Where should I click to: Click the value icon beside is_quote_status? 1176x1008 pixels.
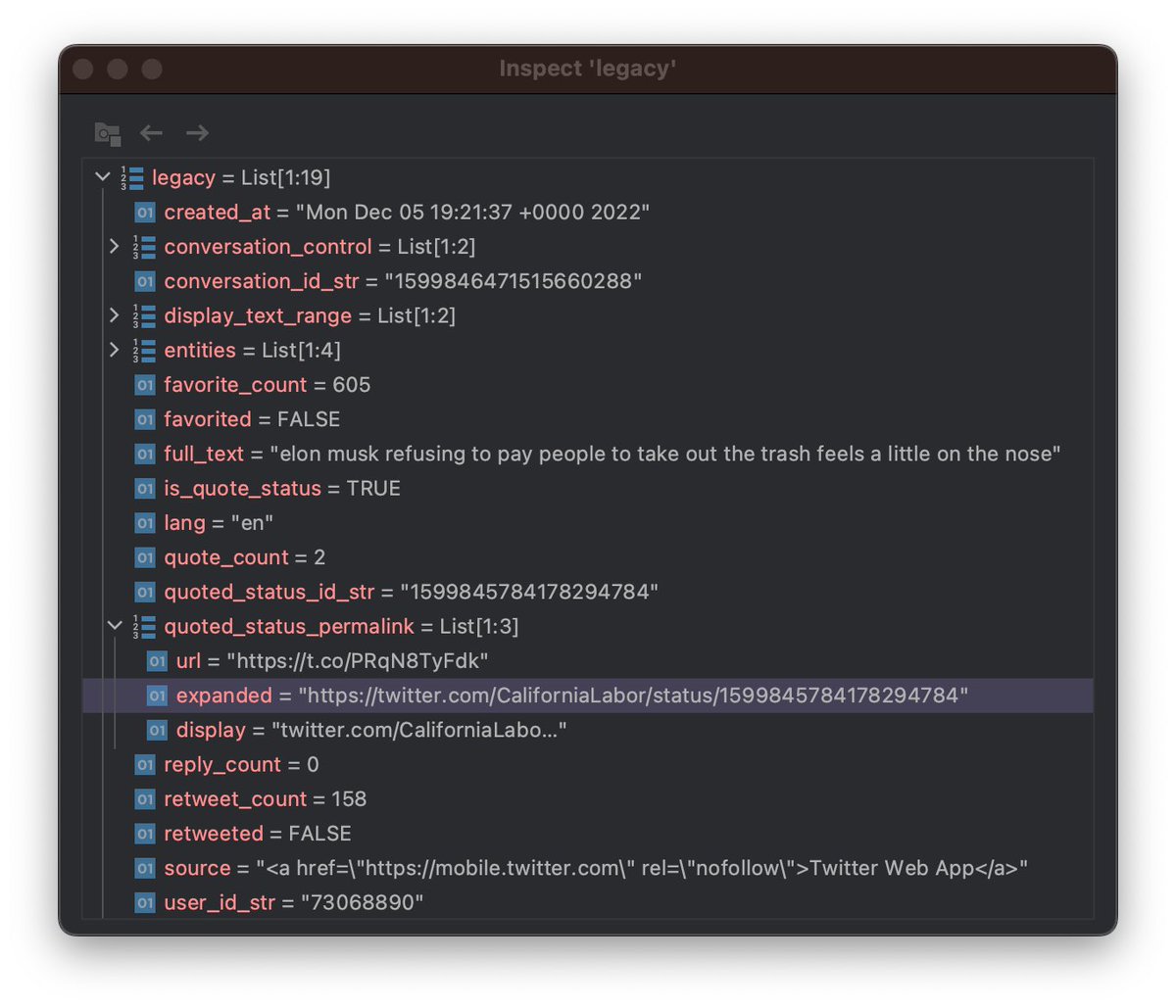click(x=145, y=488)
